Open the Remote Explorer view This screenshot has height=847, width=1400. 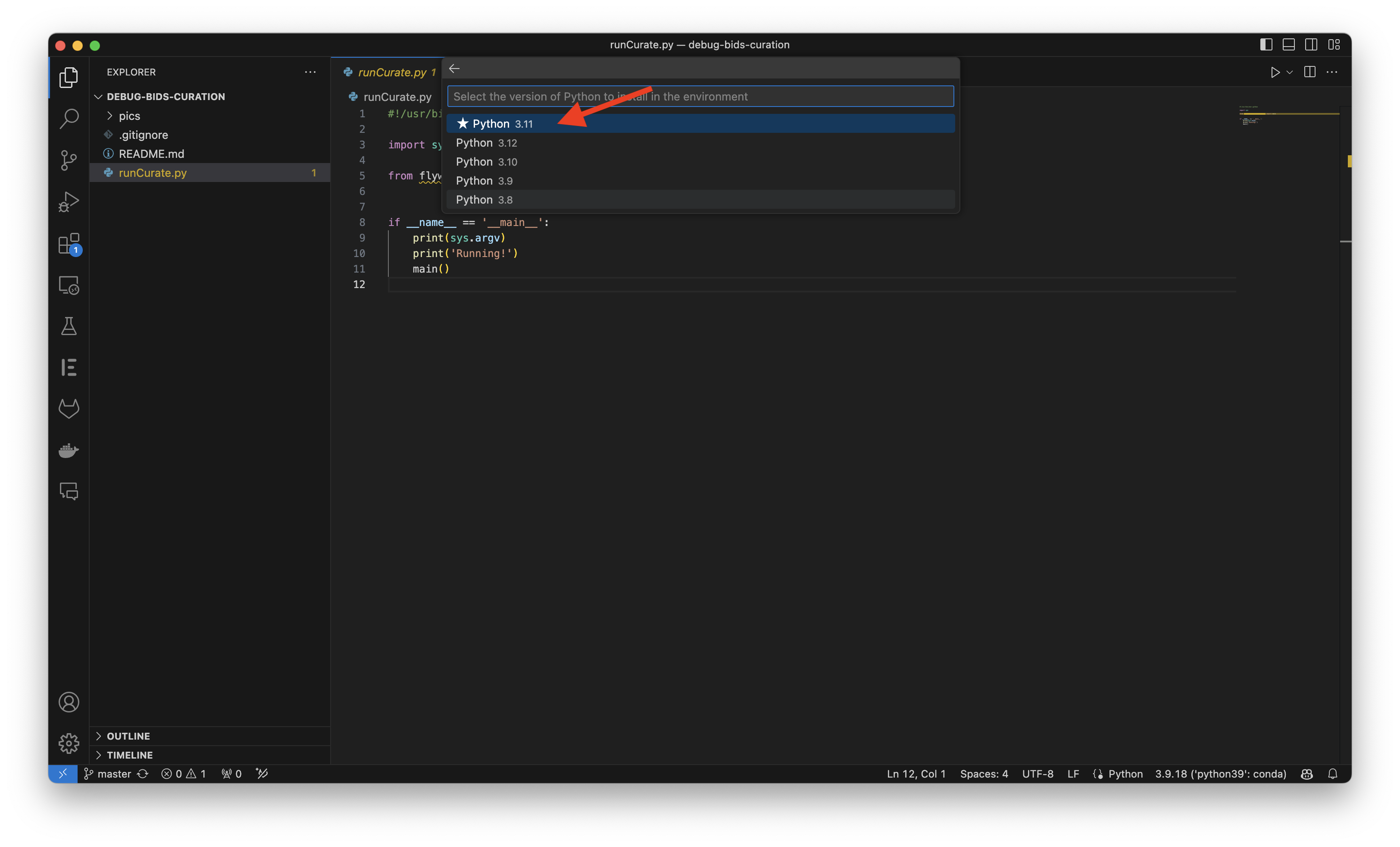coord(69,285)
